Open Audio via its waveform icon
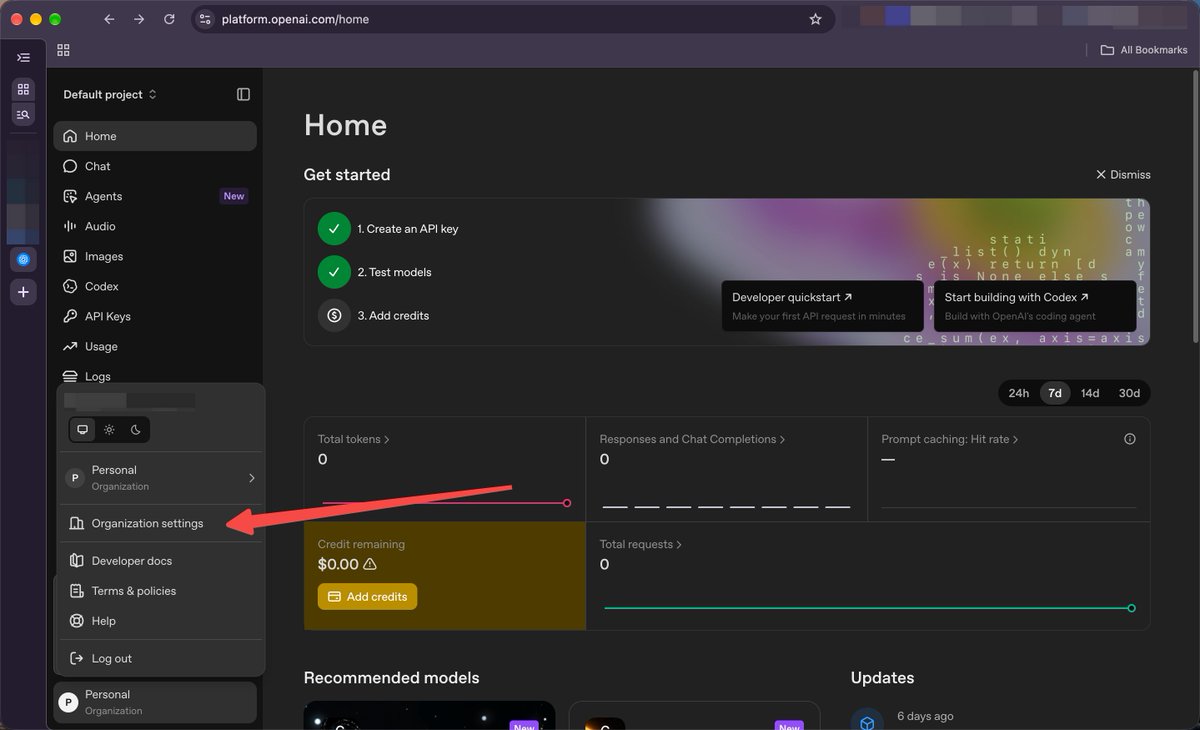Image resolution: width=1200 pixels, height=730 pixels. [70, 226]
